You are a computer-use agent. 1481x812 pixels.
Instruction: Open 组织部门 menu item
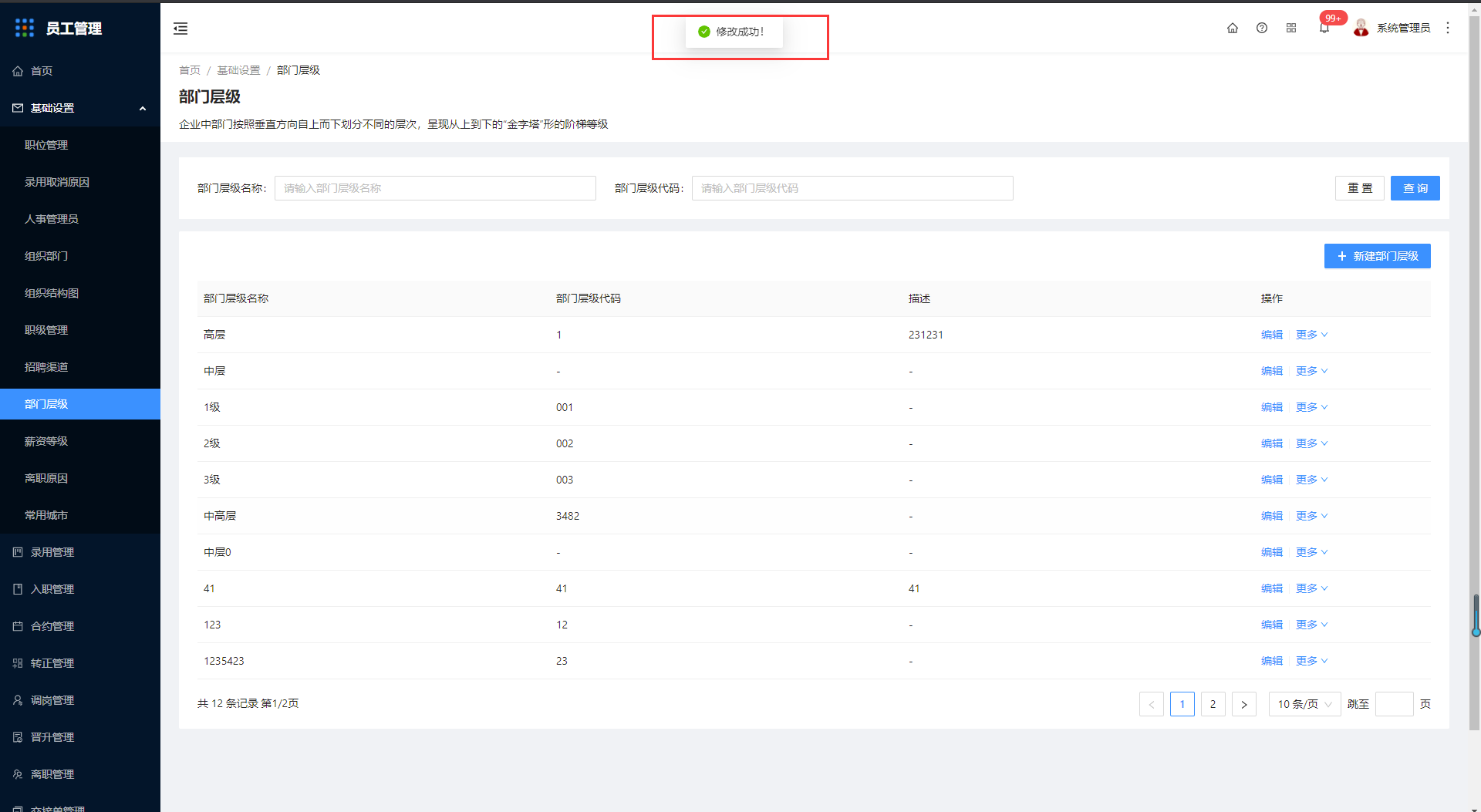[80, 256]
